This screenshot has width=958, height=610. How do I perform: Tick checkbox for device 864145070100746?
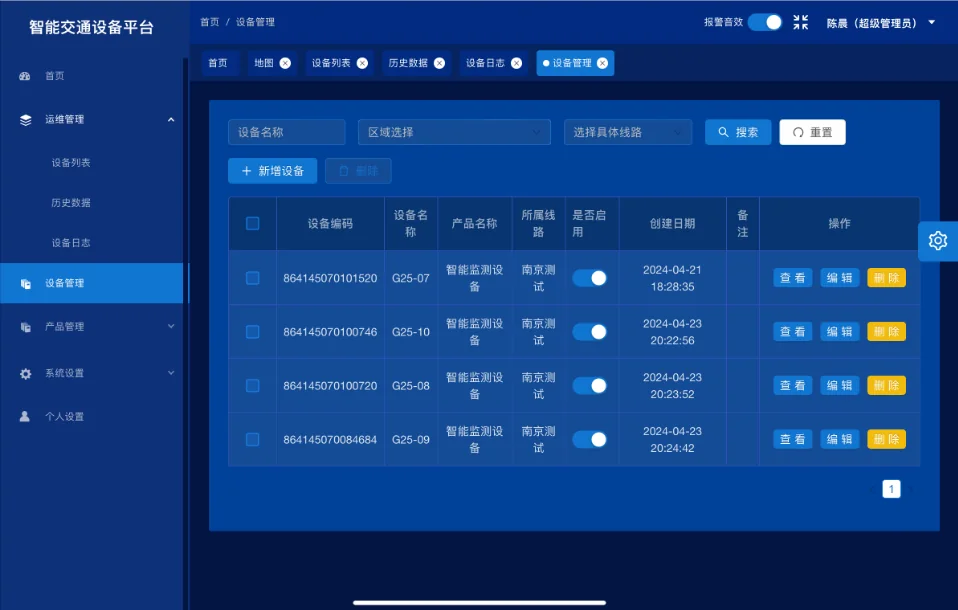[252, 332]
